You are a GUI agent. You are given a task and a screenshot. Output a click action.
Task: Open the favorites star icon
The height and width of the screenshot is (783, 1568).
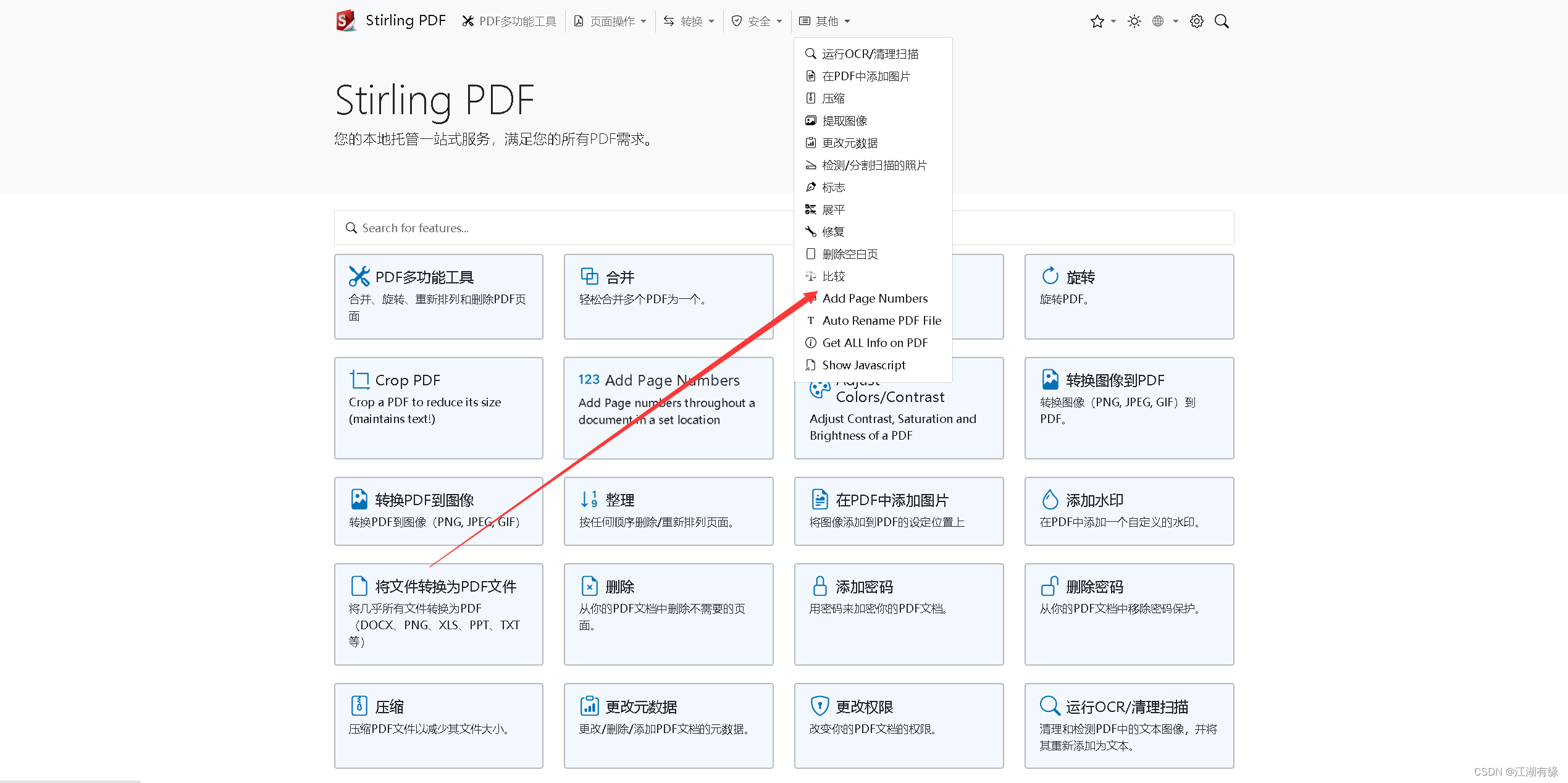click(x=1097, y=22)
